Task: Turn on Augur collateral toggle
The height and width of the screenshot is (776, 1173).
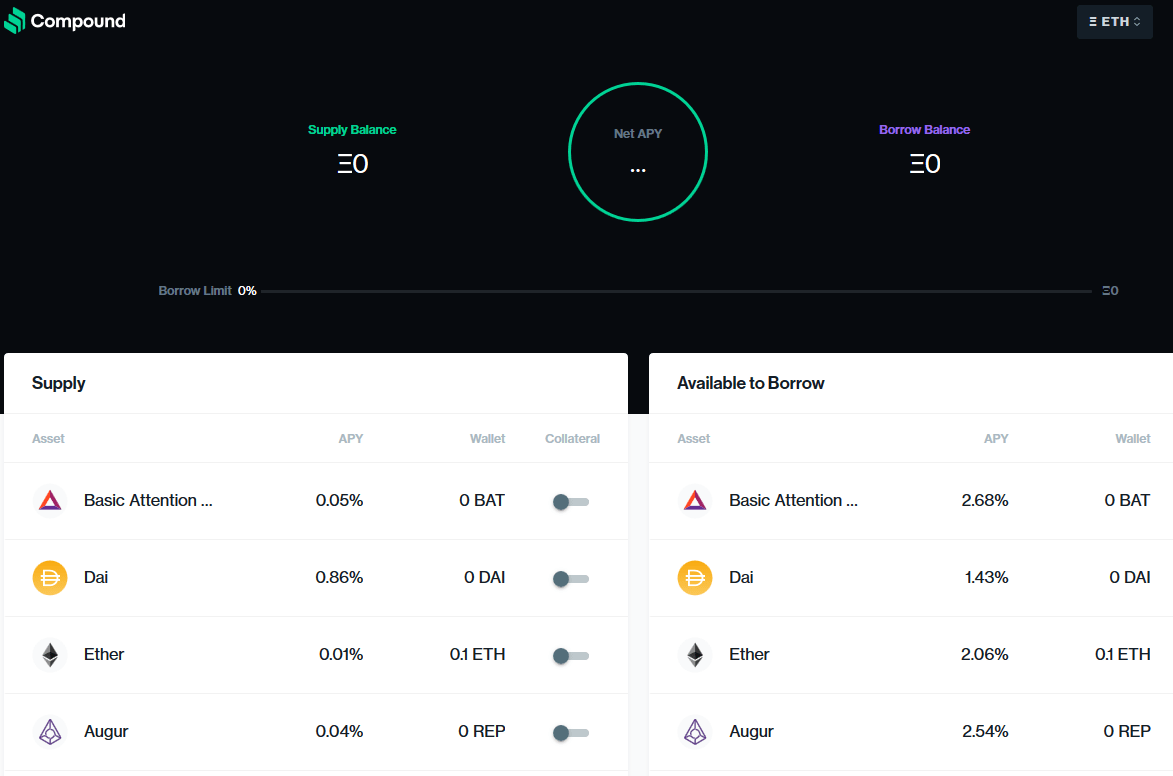Action: [571, 733]
